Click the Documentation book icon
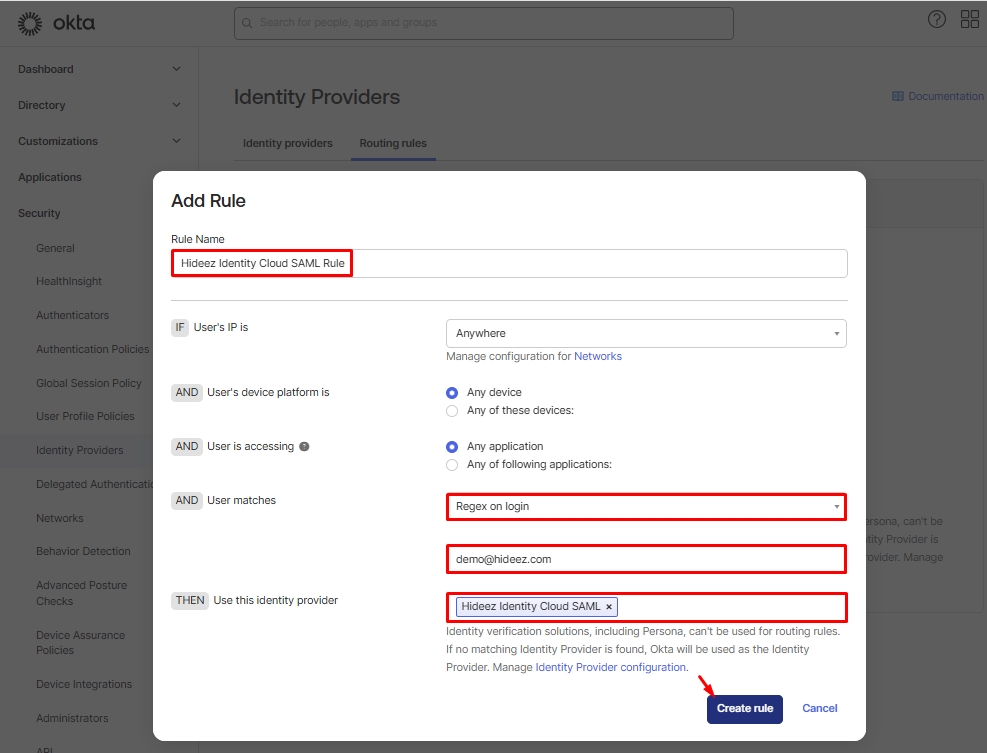Screen dimensions: 987x753 897,97
